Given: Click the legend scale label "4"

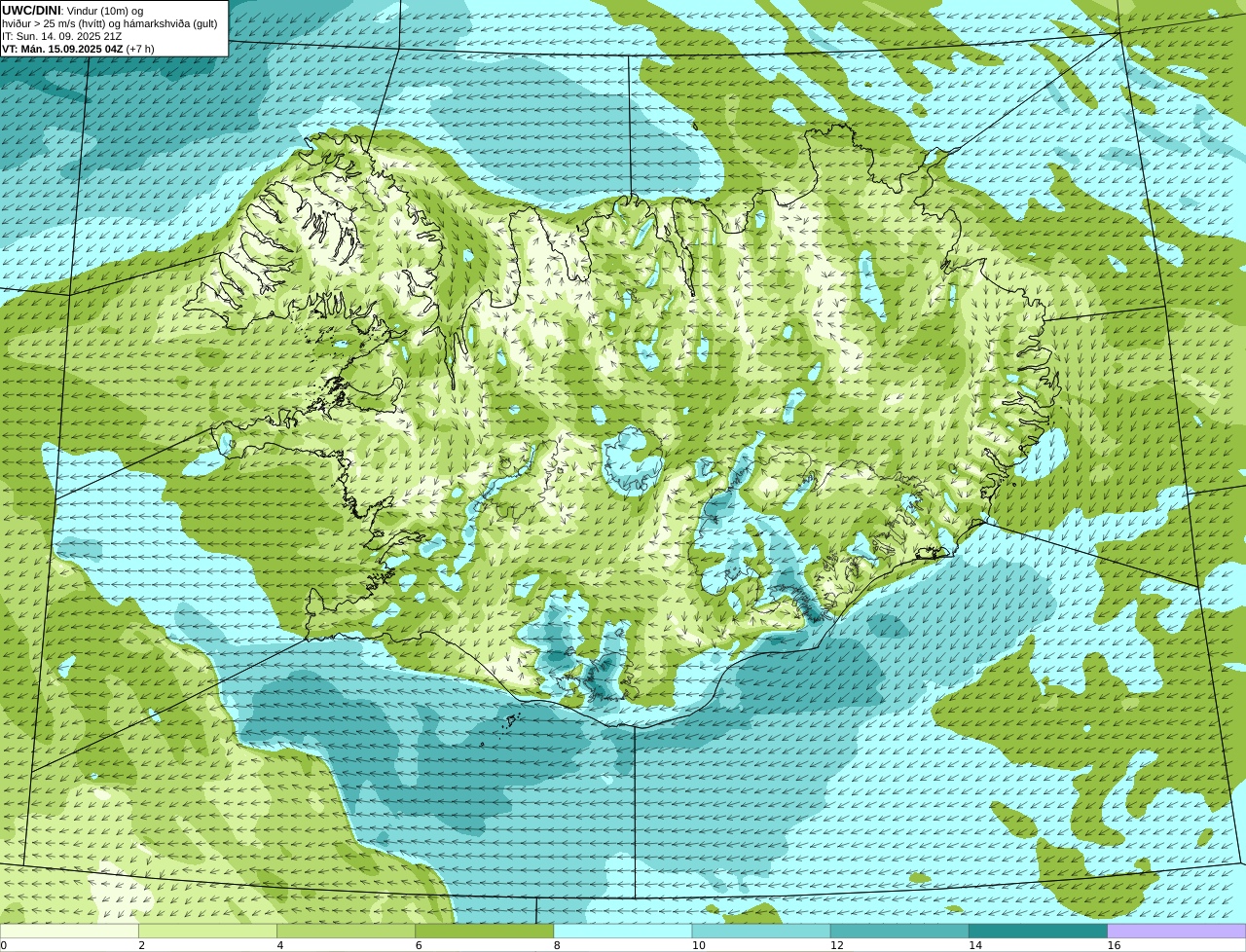Looking at the screenshot, I should point(280,945).
